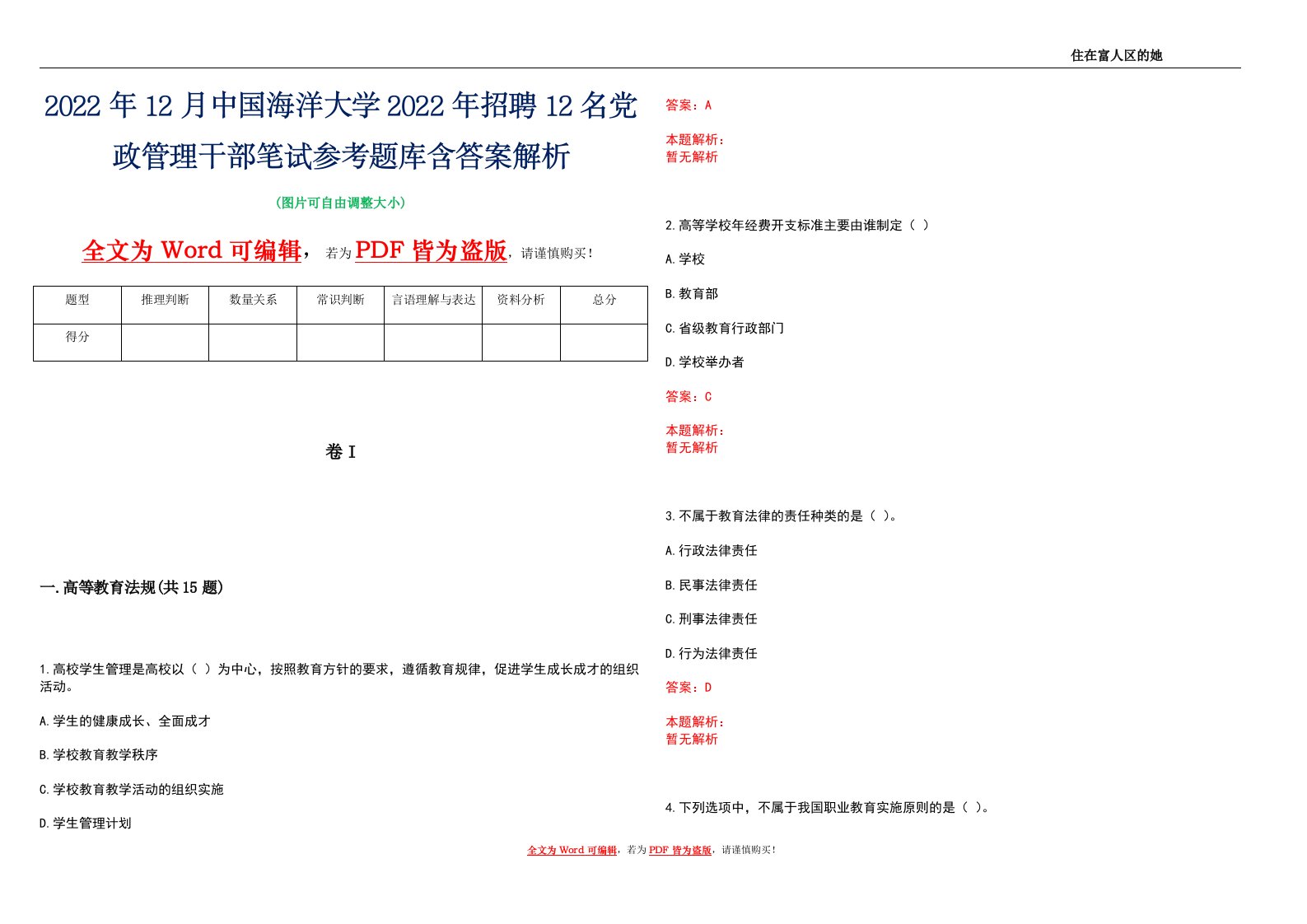Click the footer link PDF 皆为盗版
1307x924 pixels.
point(680,850)
